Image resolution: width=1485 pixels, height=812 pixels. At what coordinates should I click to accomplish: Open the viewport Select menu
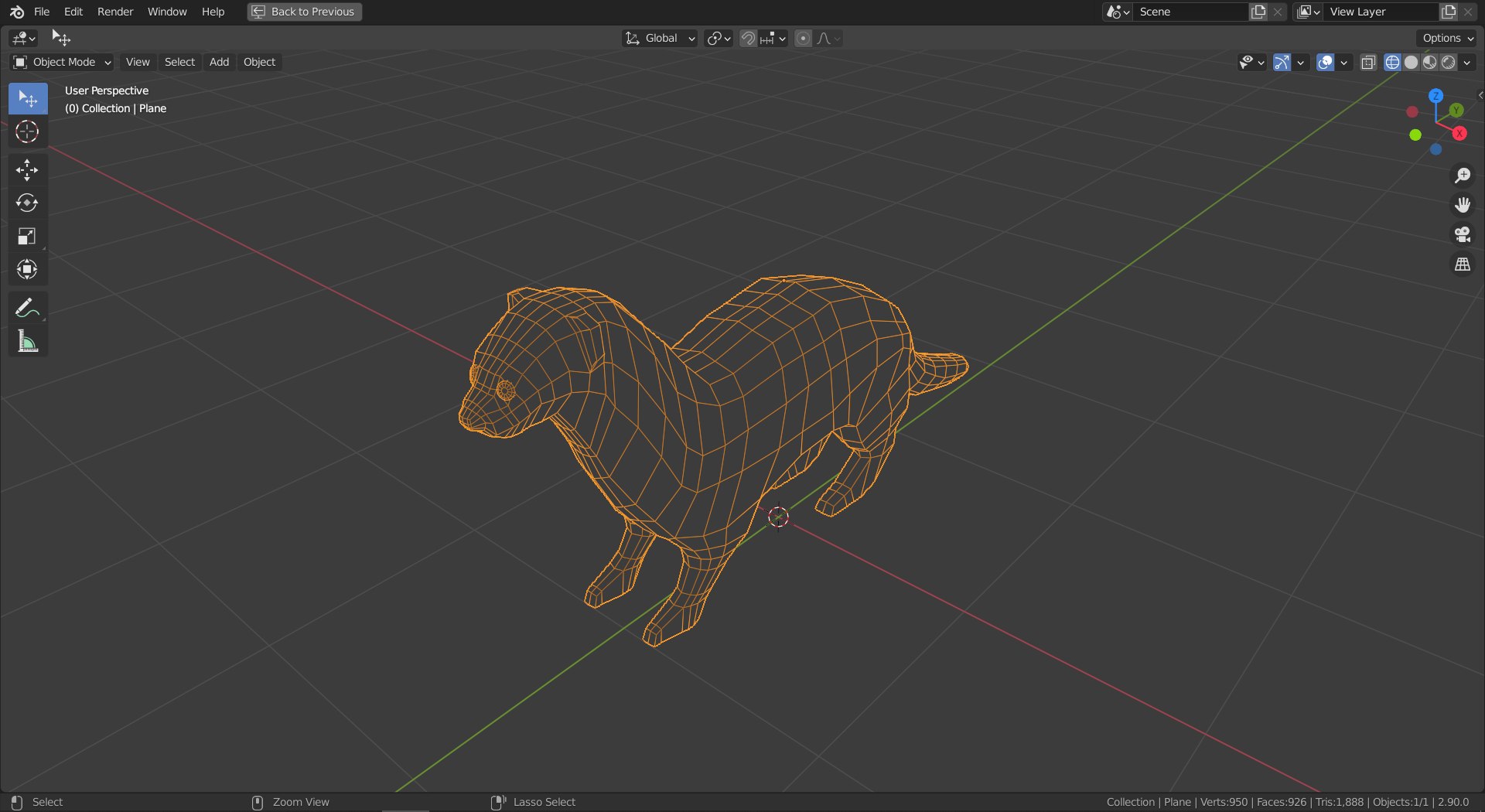[x=179, y=62]
